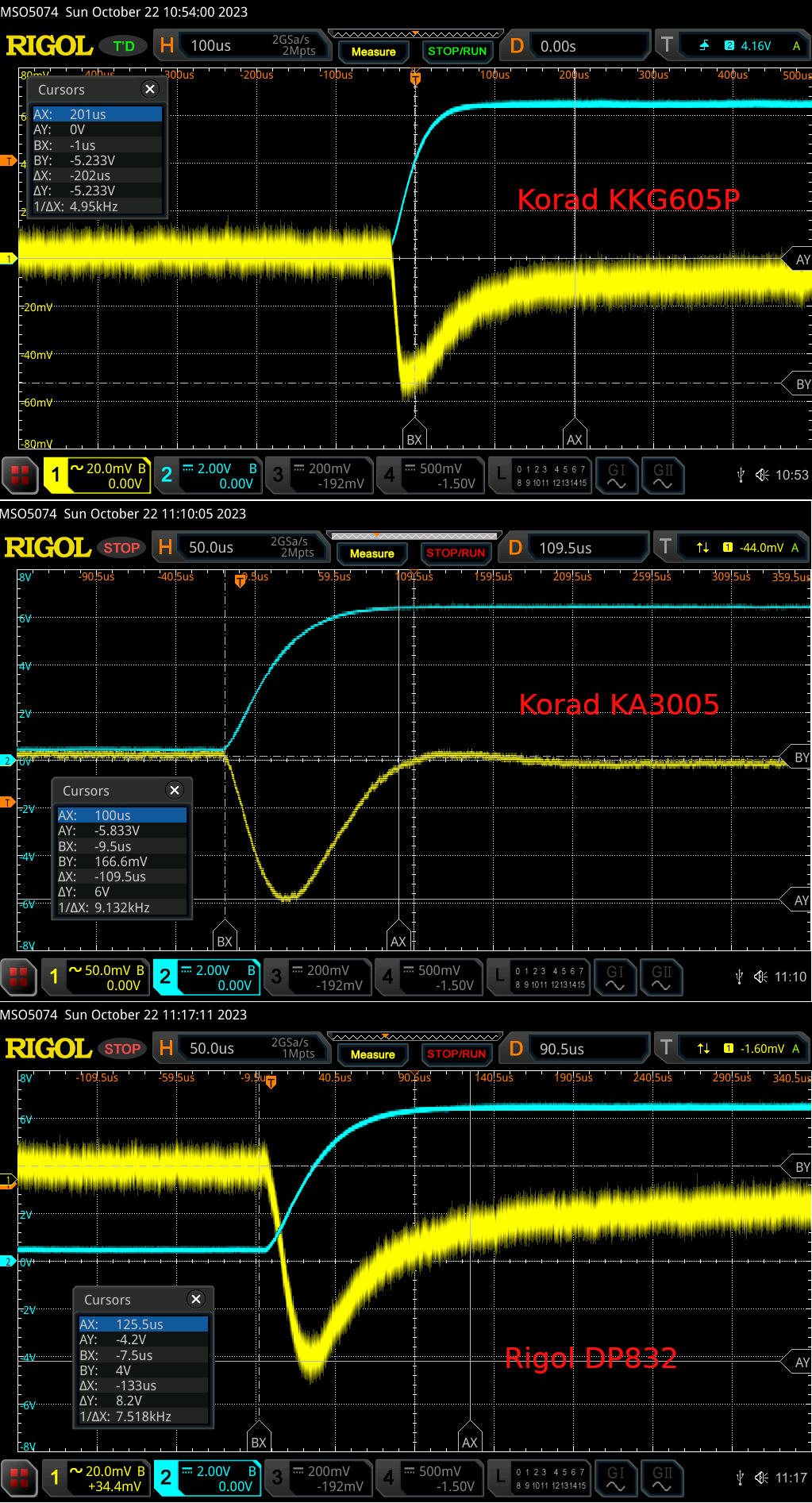Select BX cursor marker in KA3005 capture
812x1503 pixels.
point(225,935)
